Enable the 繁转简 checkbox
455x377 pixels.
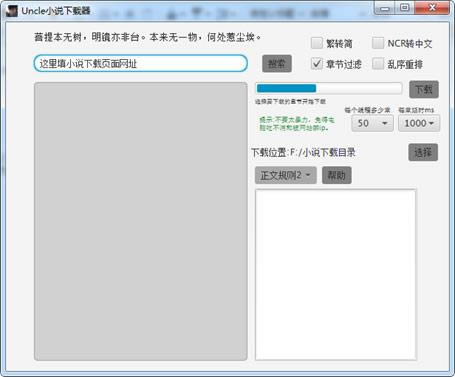[317, 43]
